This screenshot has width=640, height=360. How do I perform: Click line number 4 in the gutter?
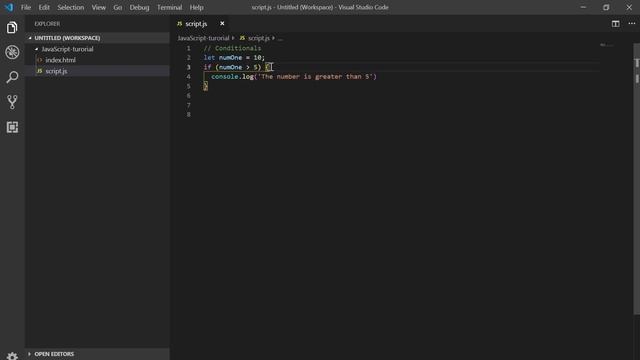click(189, 77)
